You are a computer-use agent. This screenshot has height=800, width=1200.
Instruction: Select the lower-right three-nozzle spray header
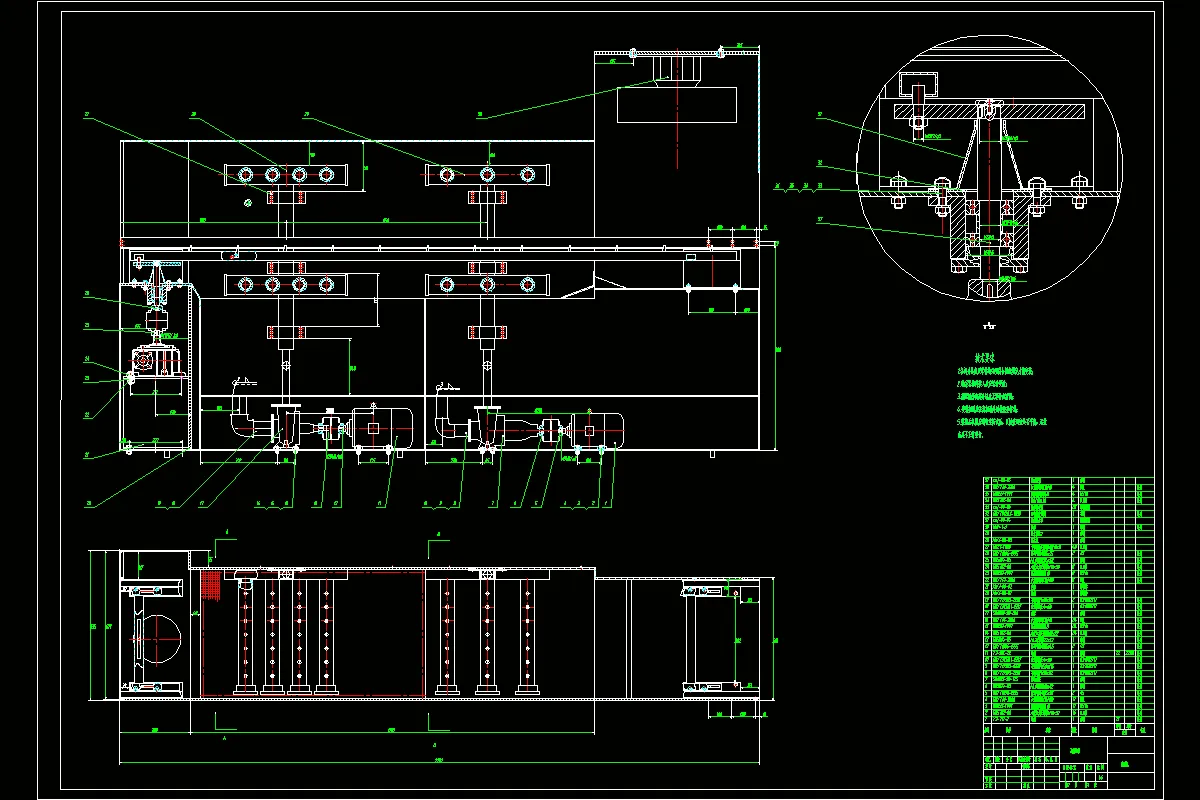click(x=487, y=285)
